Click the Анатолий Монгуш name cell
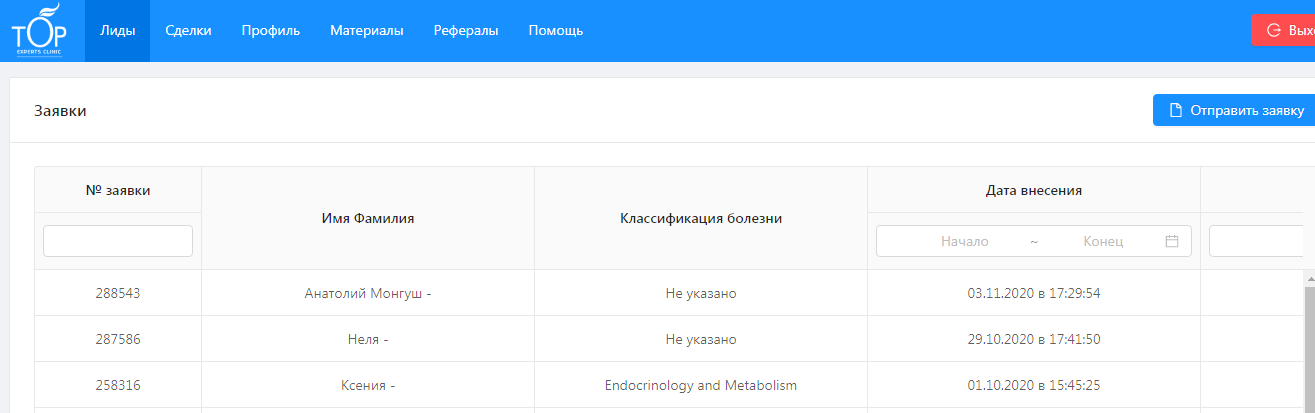 click(368, 294)
